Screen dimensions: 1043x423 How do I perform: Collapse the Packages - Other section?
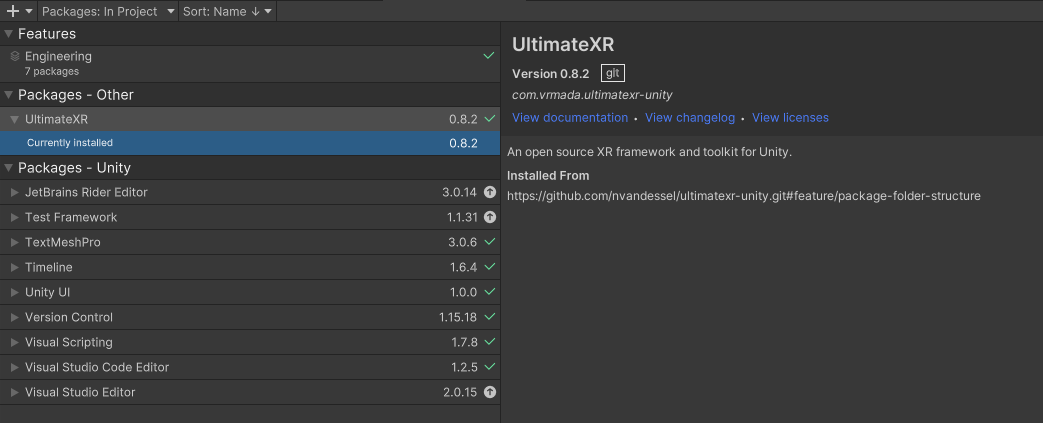9,95
